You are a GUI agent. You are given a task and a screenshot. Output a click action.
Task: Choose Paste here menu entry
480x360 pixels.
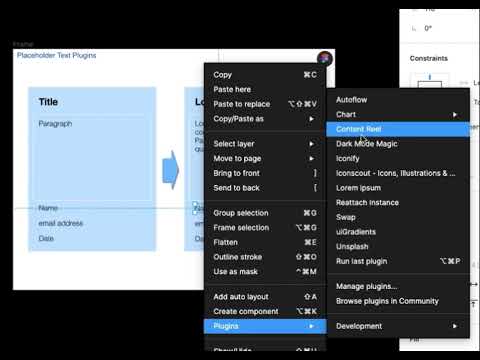coord(265,89)
